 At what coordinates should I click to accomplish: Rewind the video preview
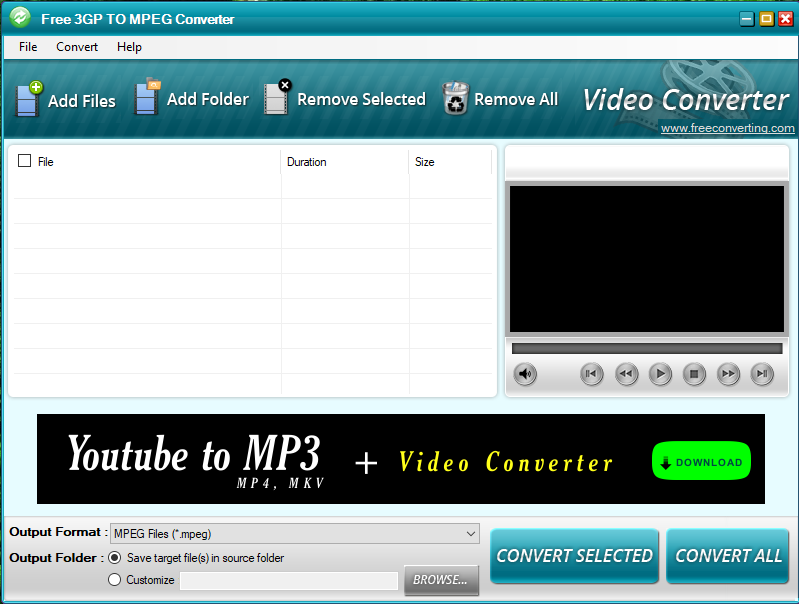point(626,374)
